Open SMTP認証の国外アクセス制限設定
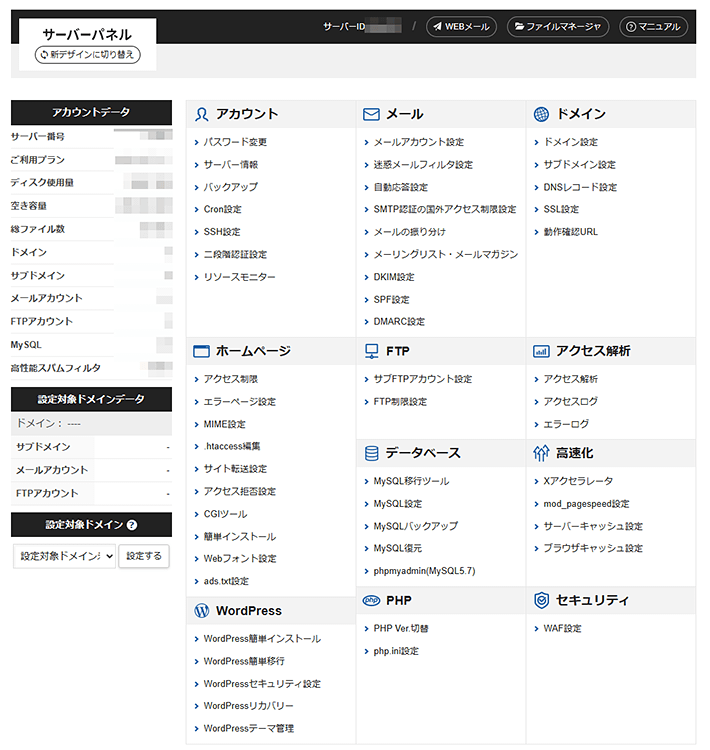The width and height of the screenshot is (710, 750). [x=445, y=210]
